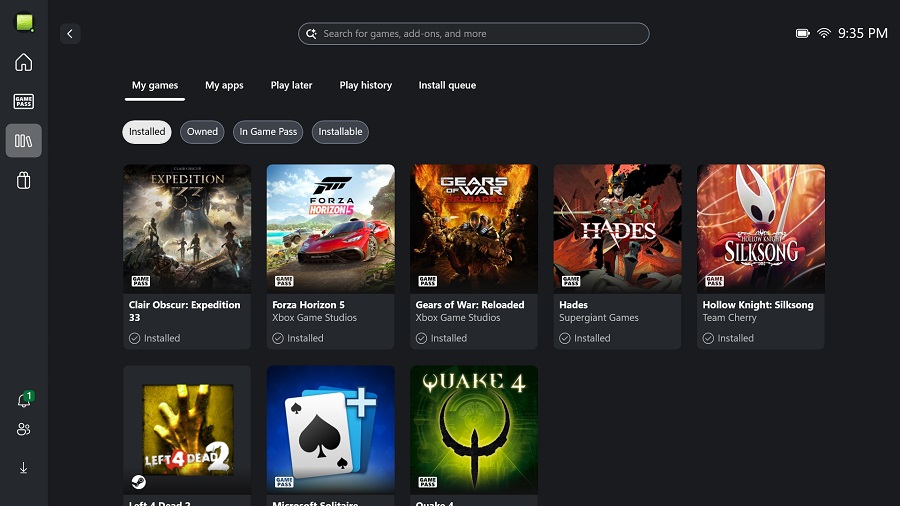900x506 pixels.
Task: Open the Forza Horizon 5 game tile
Action: pos(330,228)
